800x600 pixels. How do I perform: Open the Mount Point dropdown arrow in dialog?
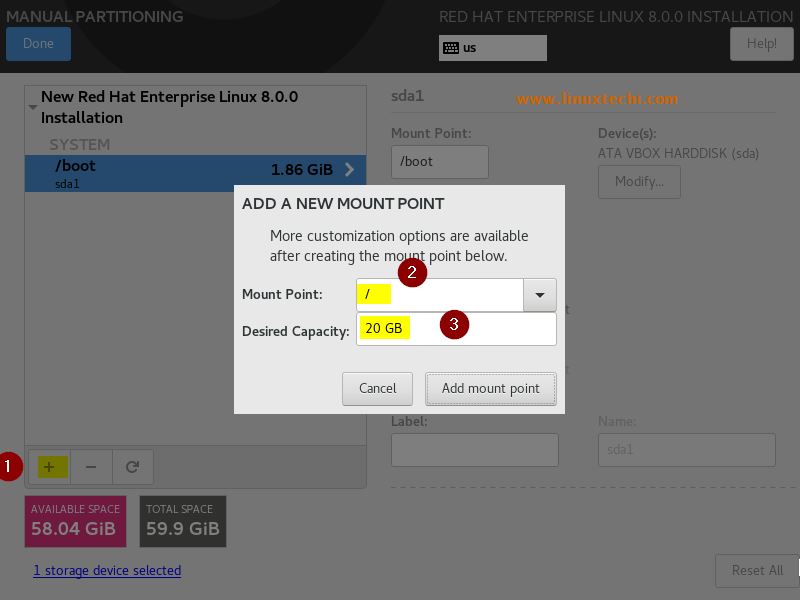coord(539,295)
